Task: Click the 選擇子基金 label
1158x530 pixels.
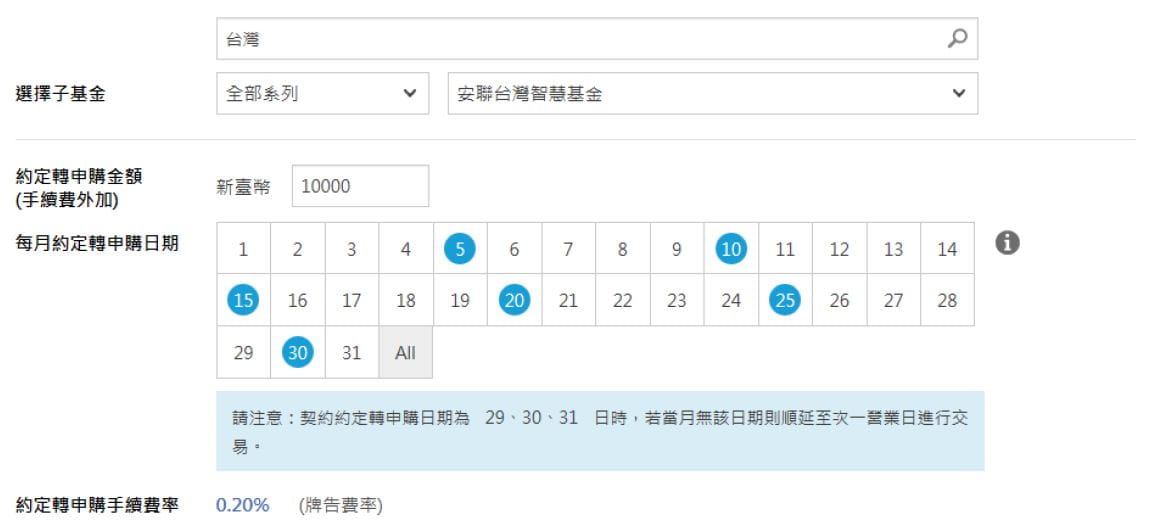Action: click(x=61, y=94)
